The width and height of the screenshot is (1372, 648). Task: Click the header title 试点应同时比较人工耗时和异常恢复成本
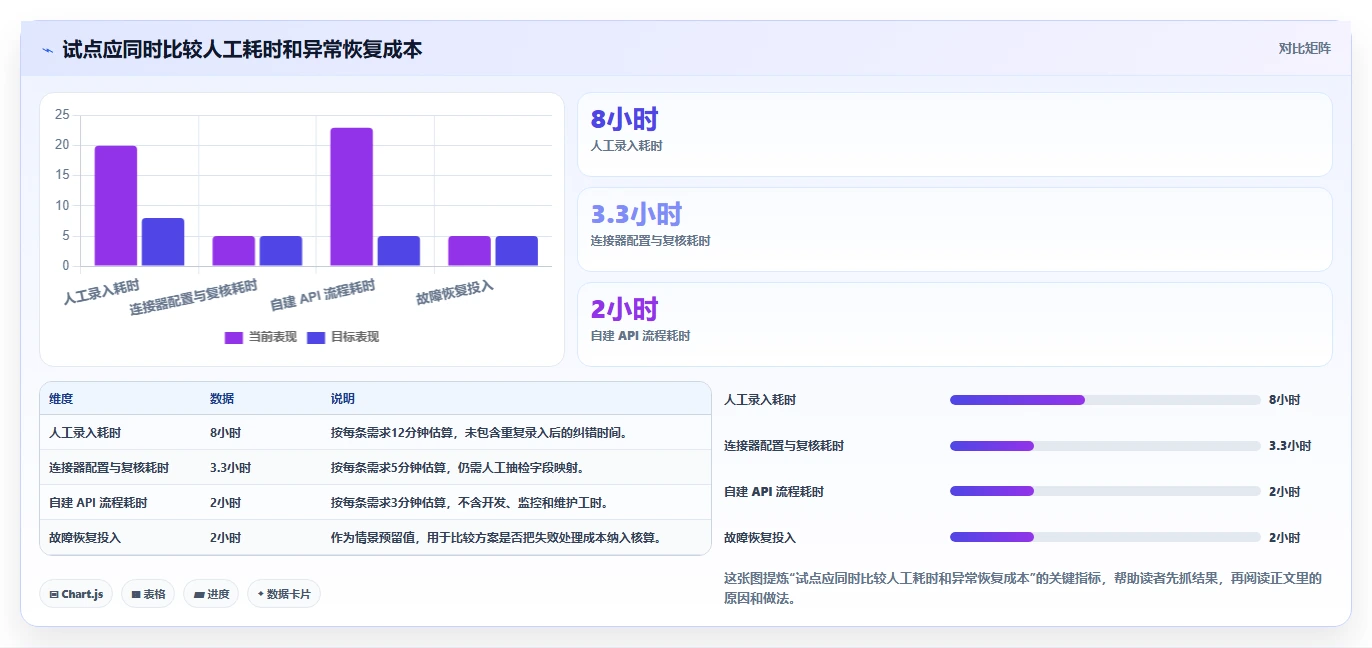coord(242,49)
